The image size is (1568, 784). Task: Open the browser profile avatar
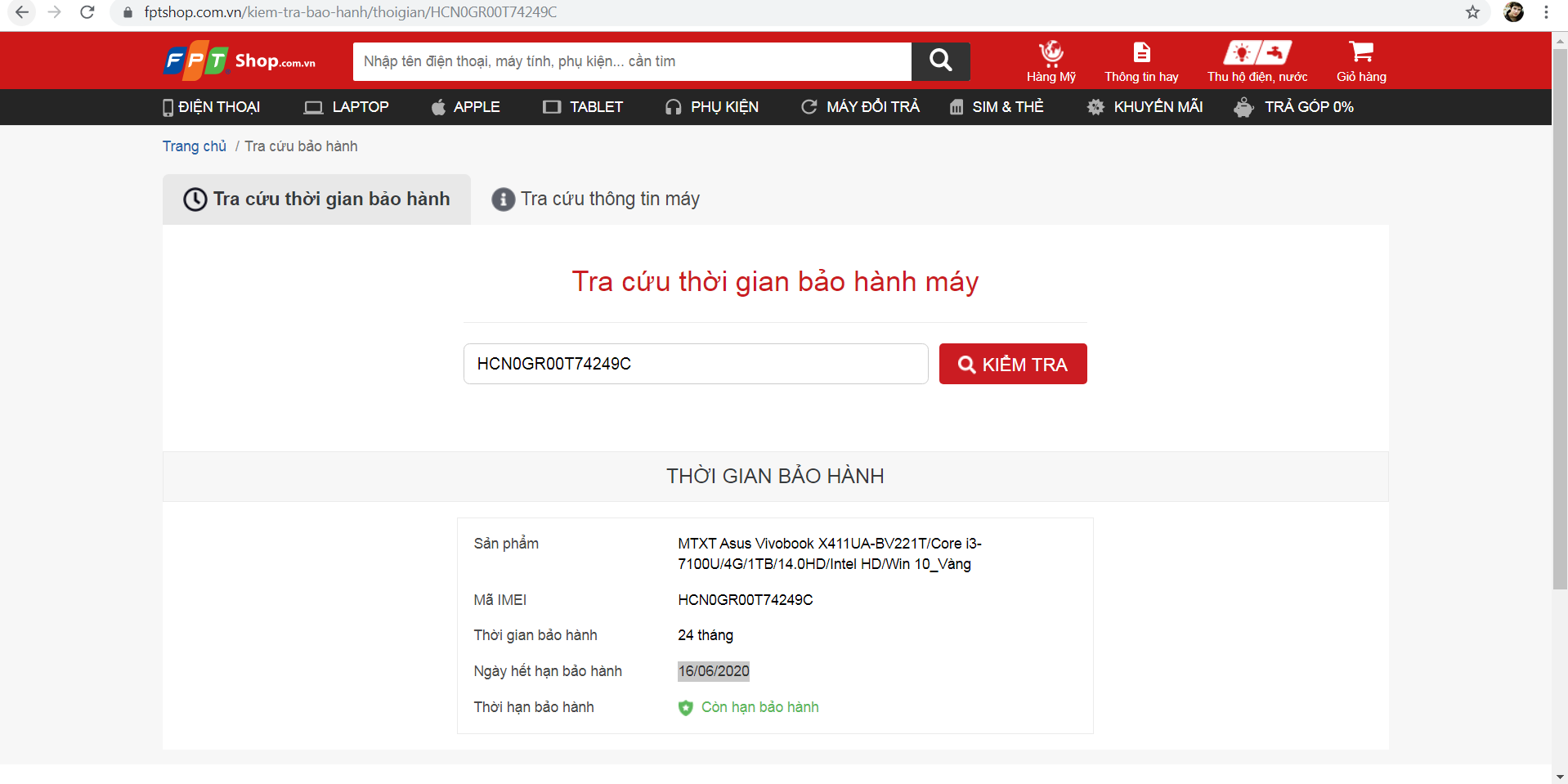pyautogui.click(x=1513, y=12)
